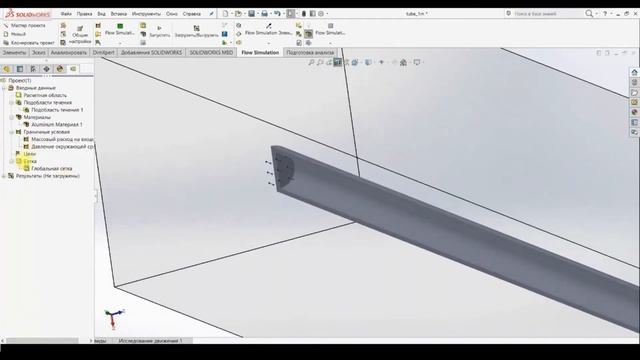
Task: Click the zoom to fit magnifier
Action: [x=311, y=62]
